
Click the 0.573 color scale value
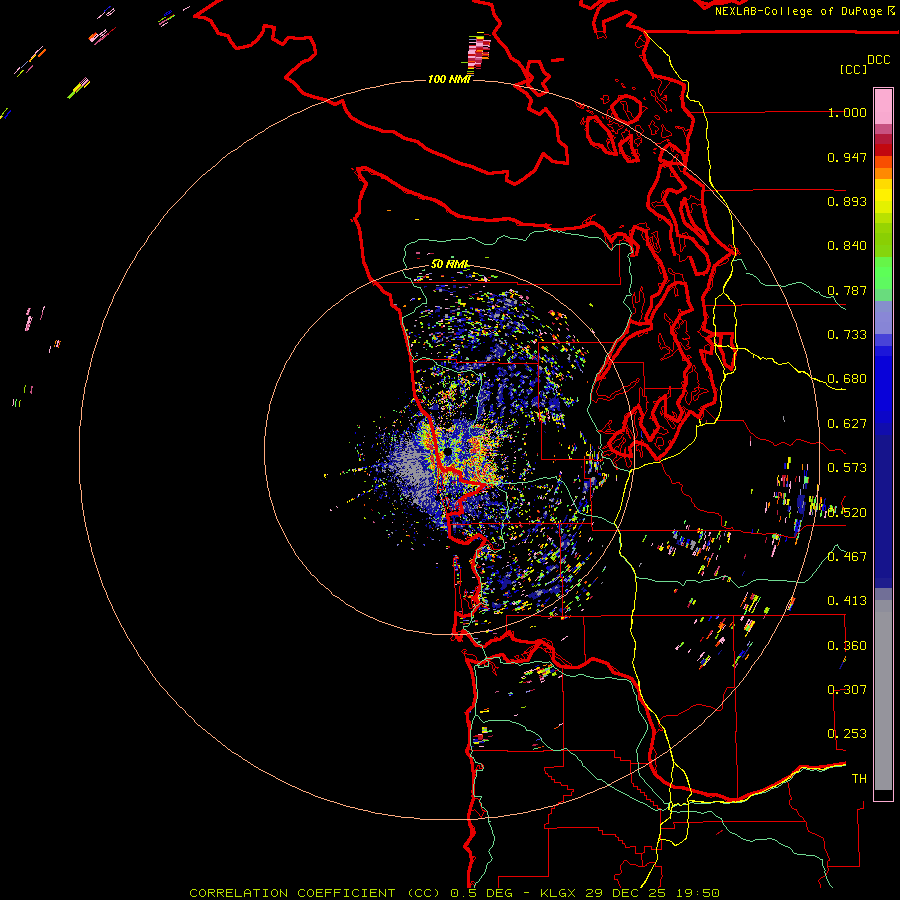[x=847, y=468]
